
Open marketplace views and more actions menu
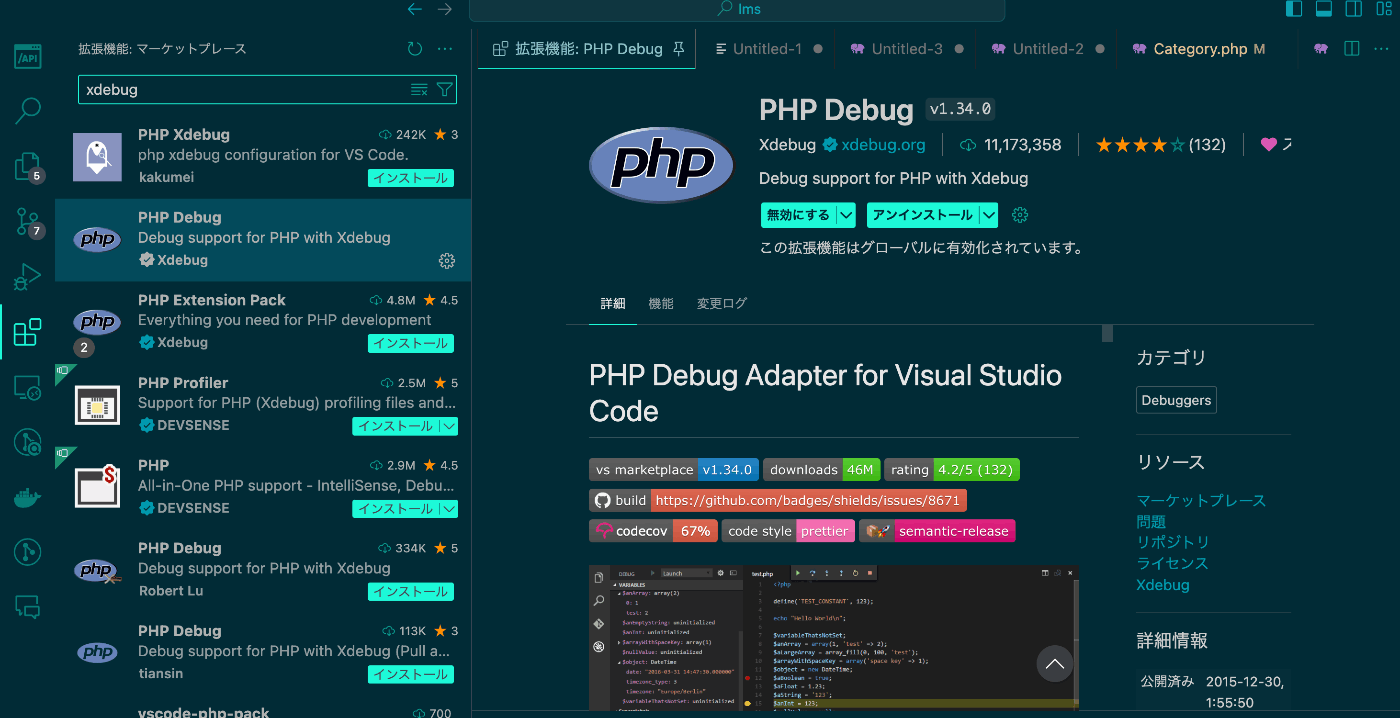pyautogui.click(x=445, y=48)
